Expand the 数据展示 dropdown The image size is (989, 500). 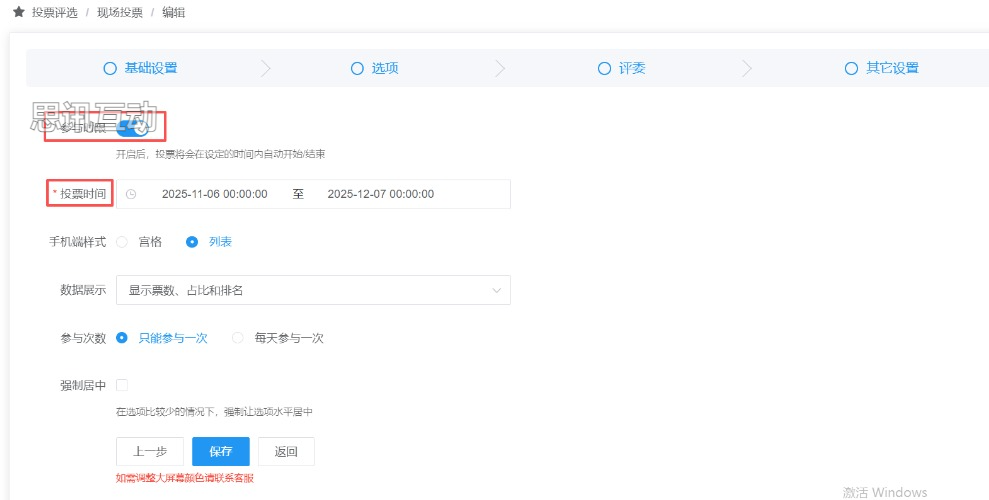pos(313,290)
